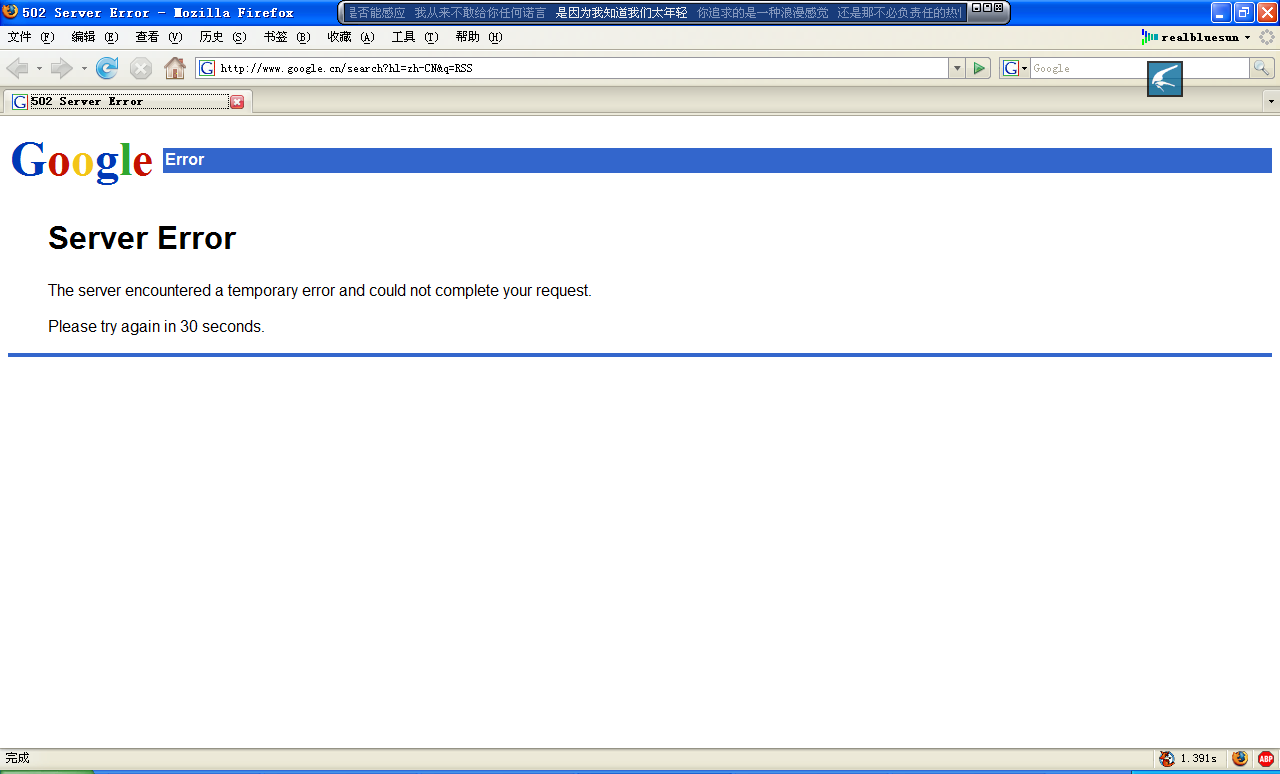
Task: Open the realbluesun account dropdown
Action: tap(1247, 38)
